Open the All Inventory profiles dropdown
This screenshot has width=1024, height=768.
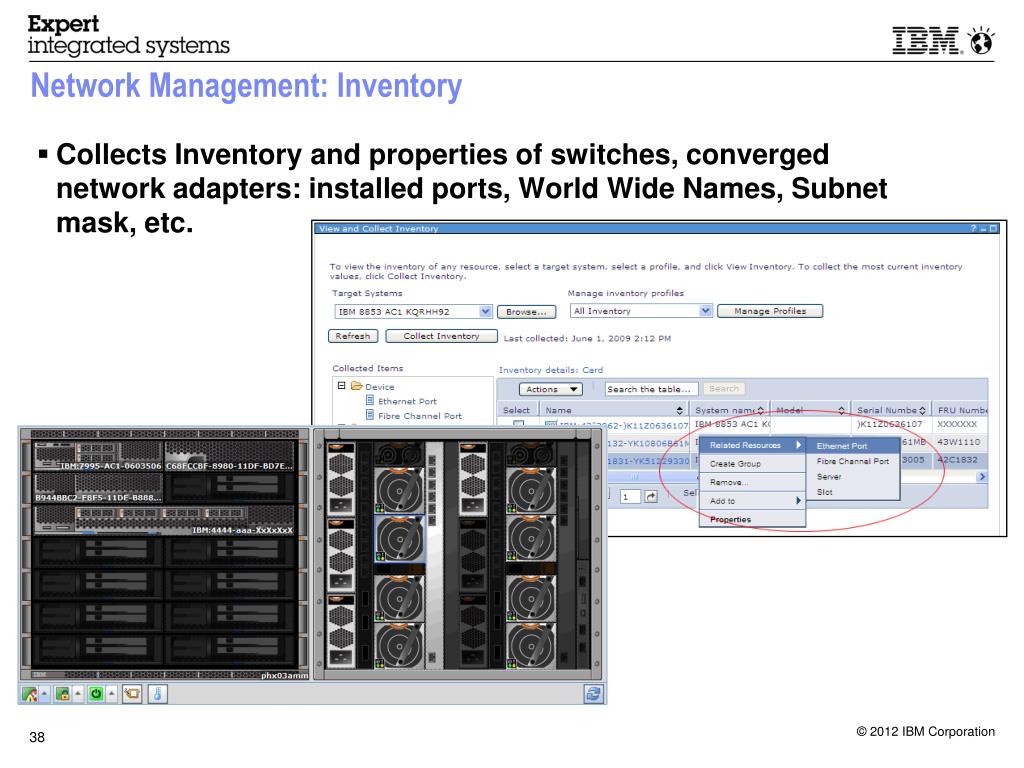pyautogui.click(x=705, y=311)
